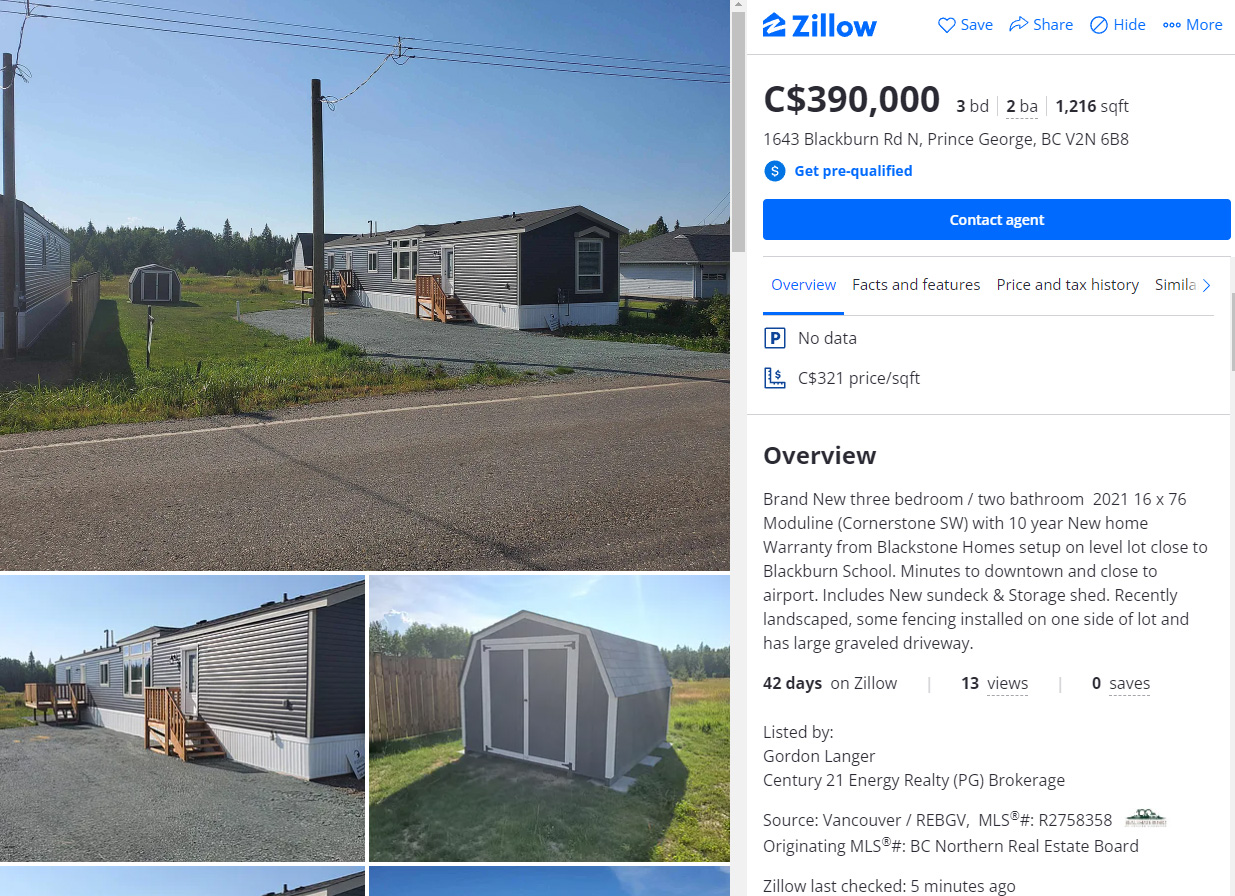This screenshot has width=1235, height=896.
Task: Share this listing
Action: pos(1041,25)
